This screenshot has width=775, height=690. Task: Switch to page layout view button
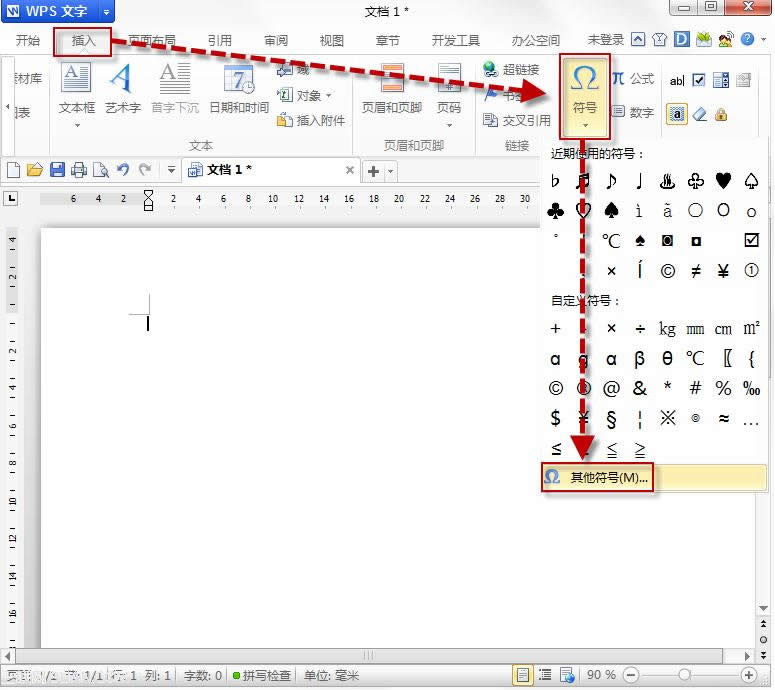pos(523,675)
